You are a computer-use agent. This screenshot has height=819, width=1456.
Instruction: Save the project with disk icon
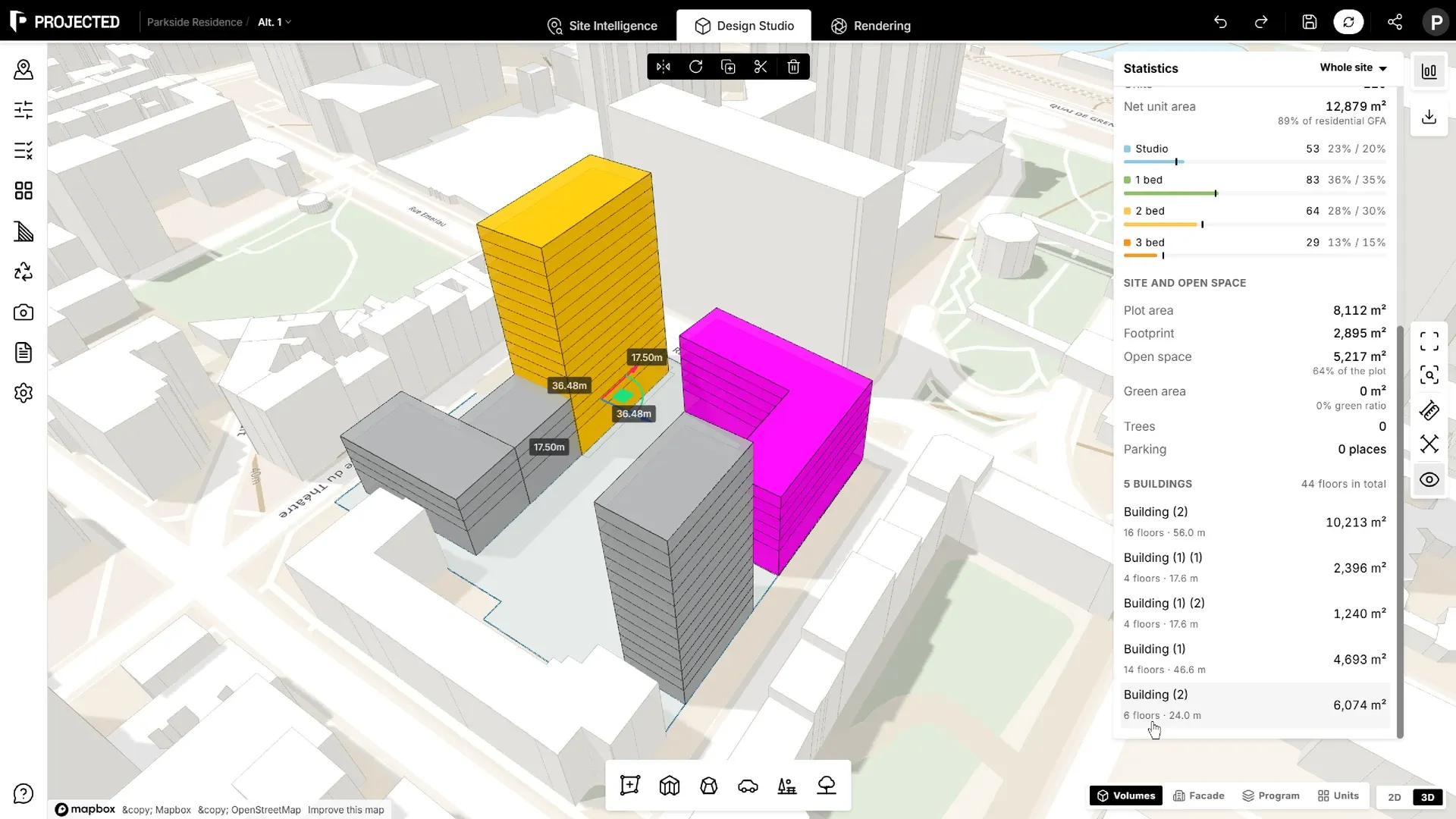1310,22
